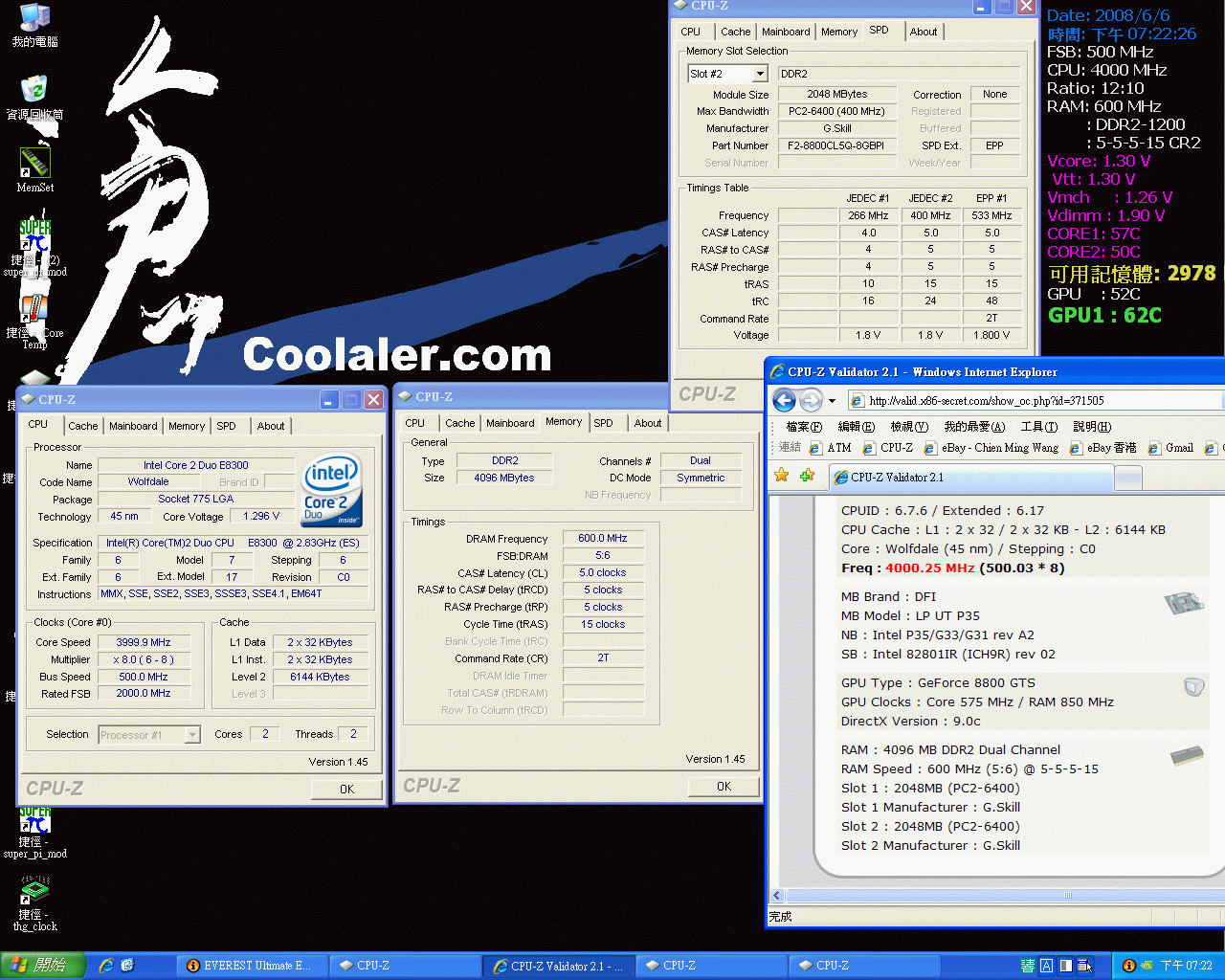Click the left arrow of IE horizontal scrollbar
The height and width of the screenshot is (980, 1225).
pos(777,896)
